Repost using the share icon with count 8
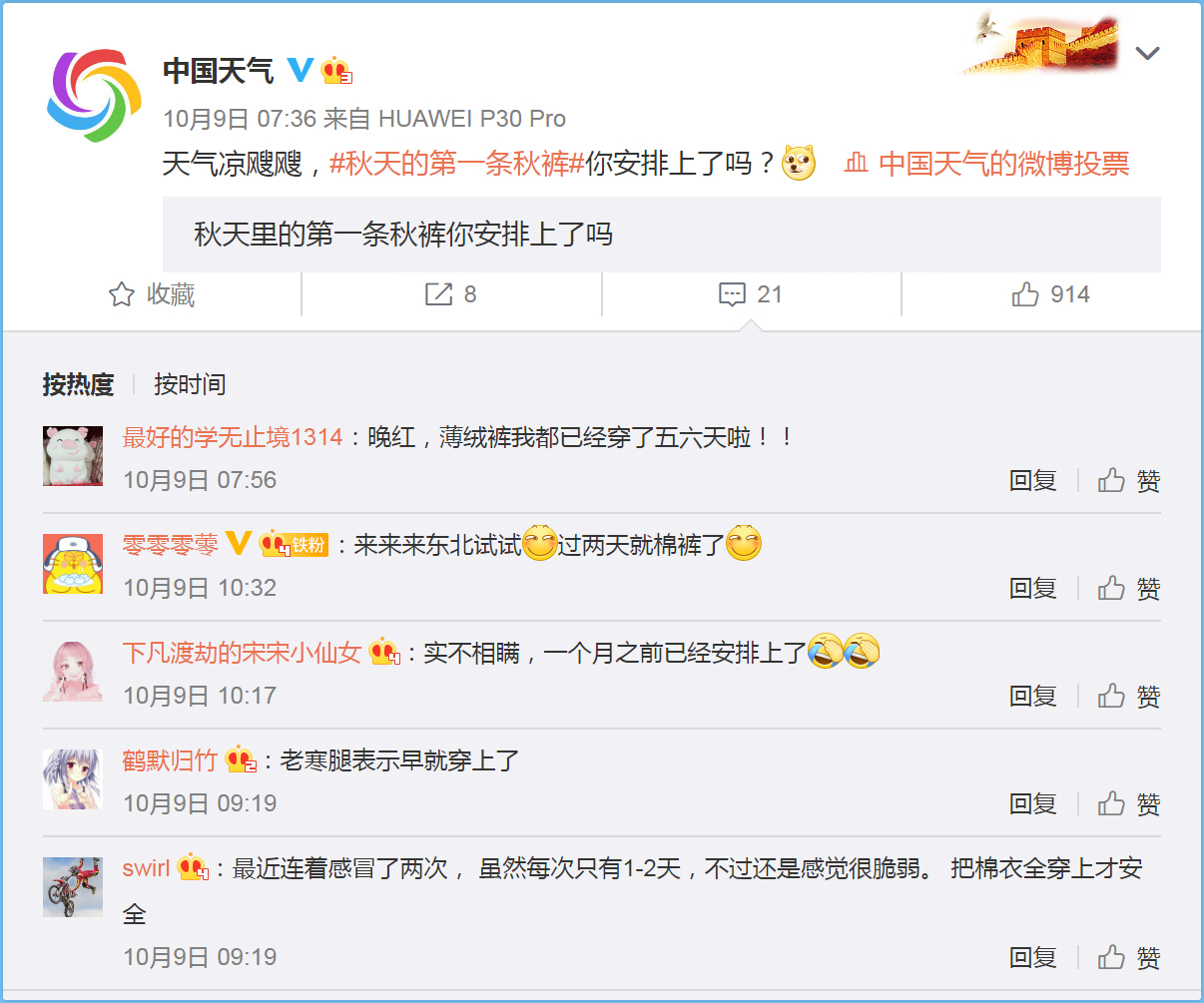The height and width of the screenshot is (1003, 1204). click(x=451, y=294)
